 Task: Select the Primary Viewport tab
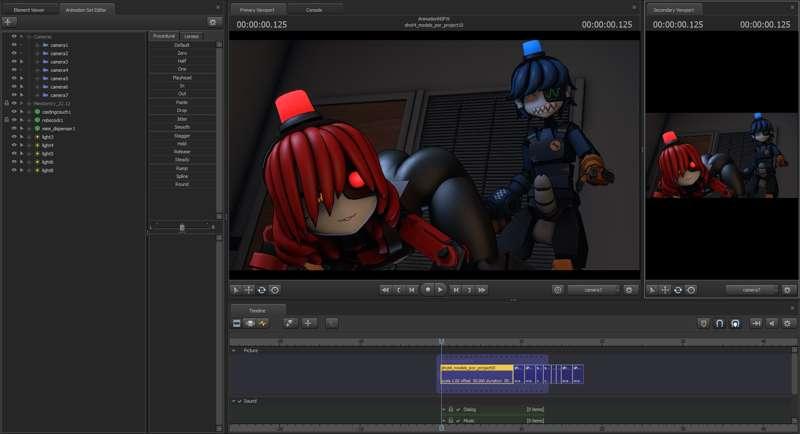coord(257,10)
